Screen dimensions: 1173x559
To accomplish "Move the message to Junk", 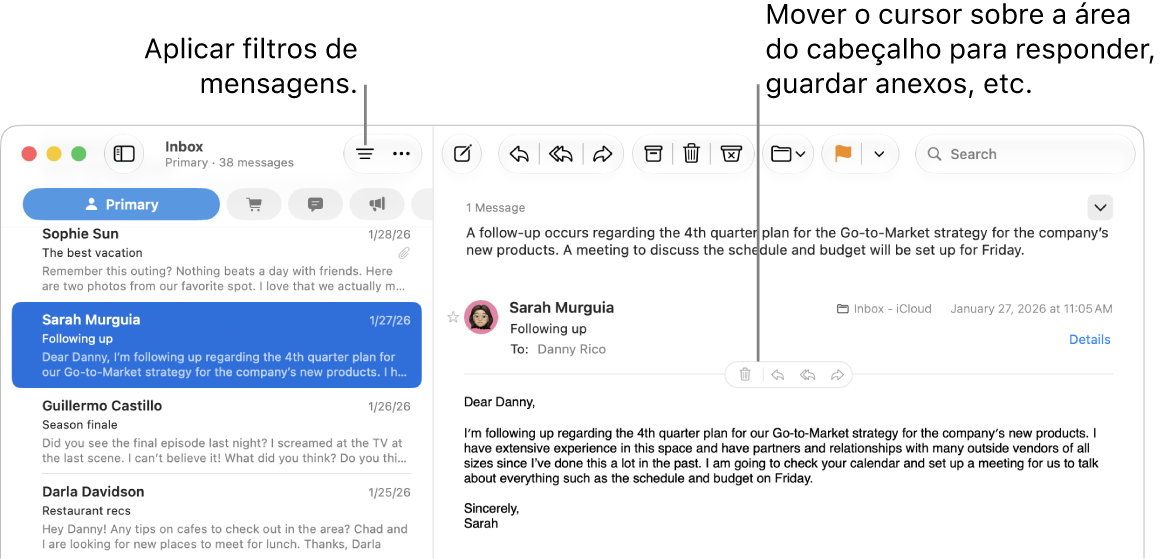I will [730, 154].
